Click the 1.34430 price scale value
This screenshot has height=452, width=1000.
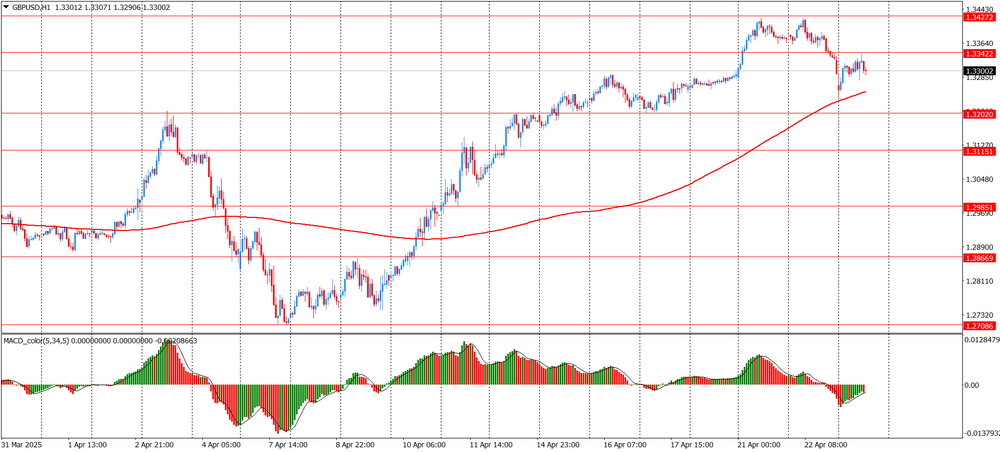click(980, 9)
